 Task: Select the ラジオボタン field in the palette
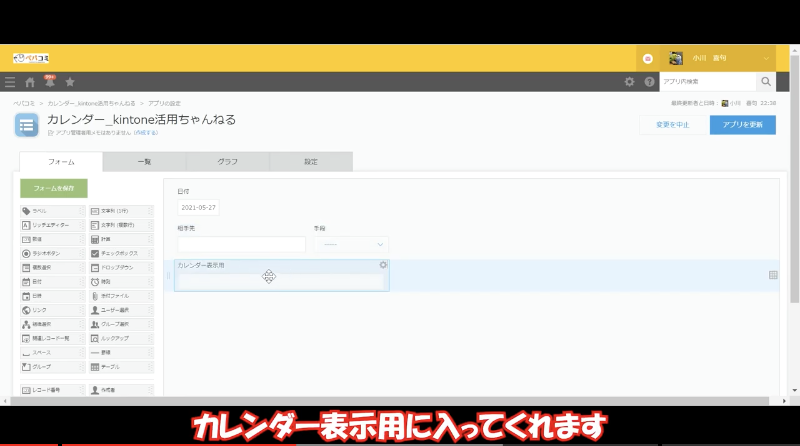pyautogui.click(x=52, y=254)
